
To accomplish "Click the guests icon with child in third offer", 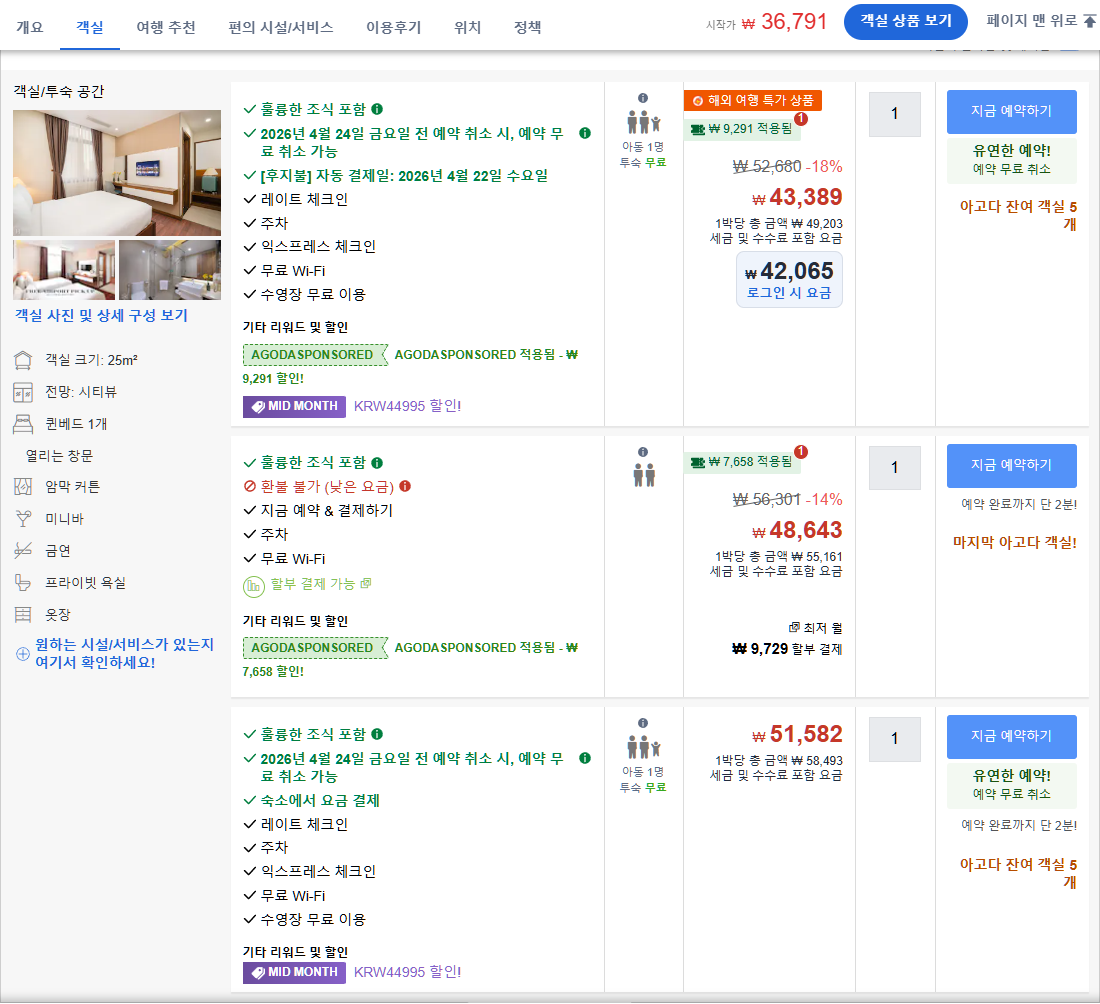I will click(x=643, y=747).
